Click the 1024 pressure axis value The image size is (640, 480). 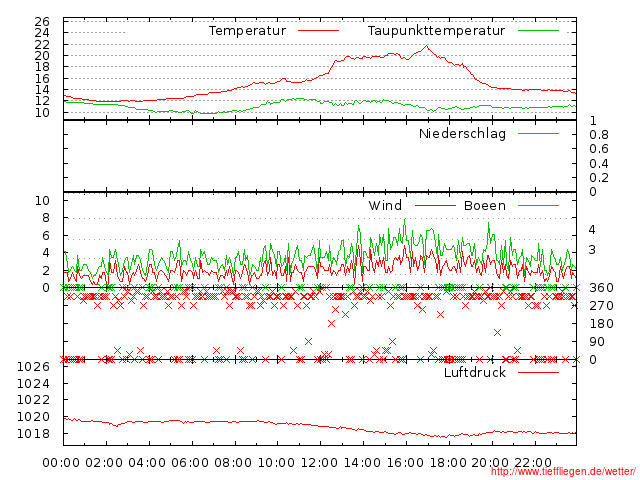(33, 383)
